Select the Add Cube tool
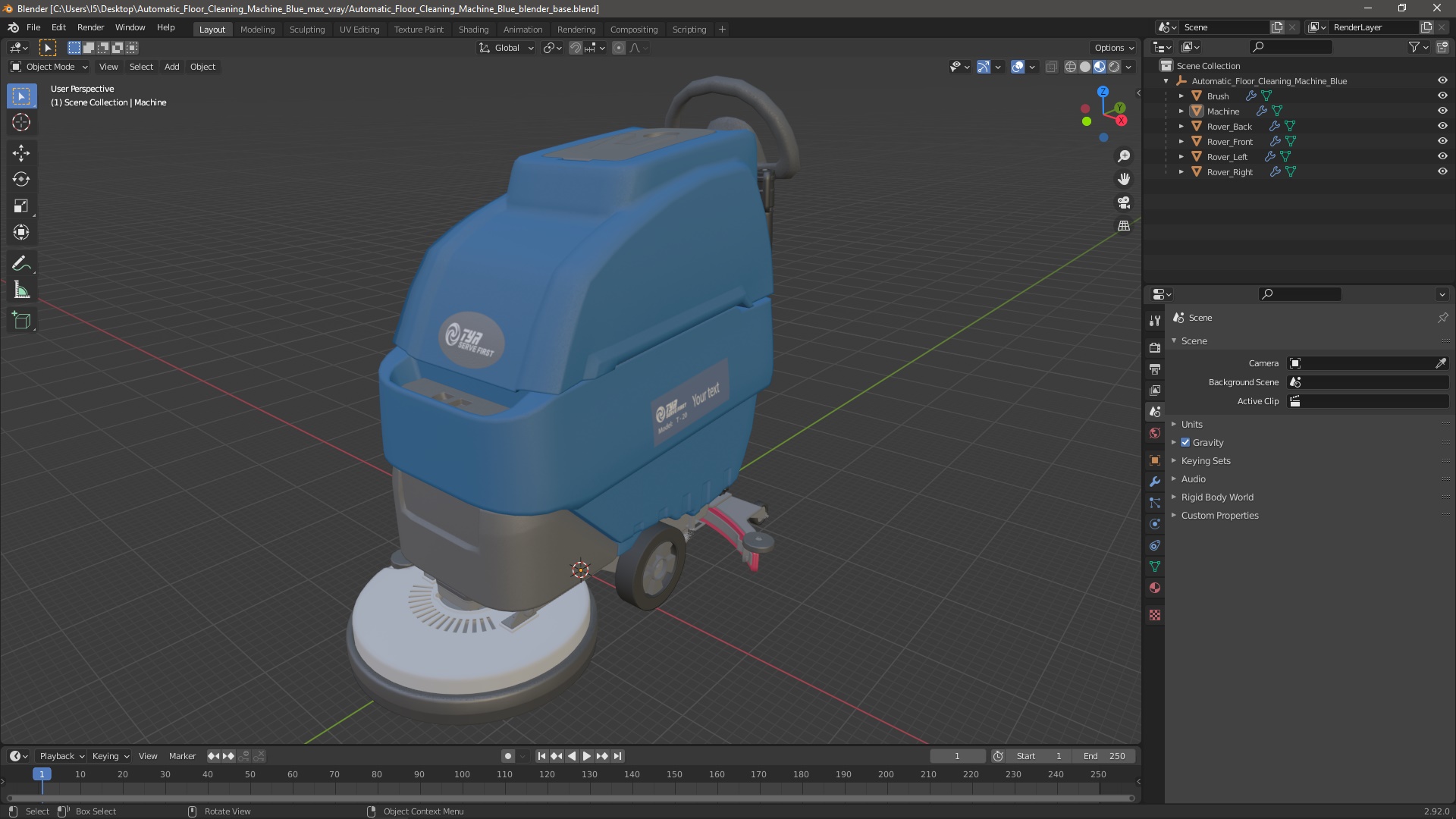 pyautogui.click(x=21, y=321)
